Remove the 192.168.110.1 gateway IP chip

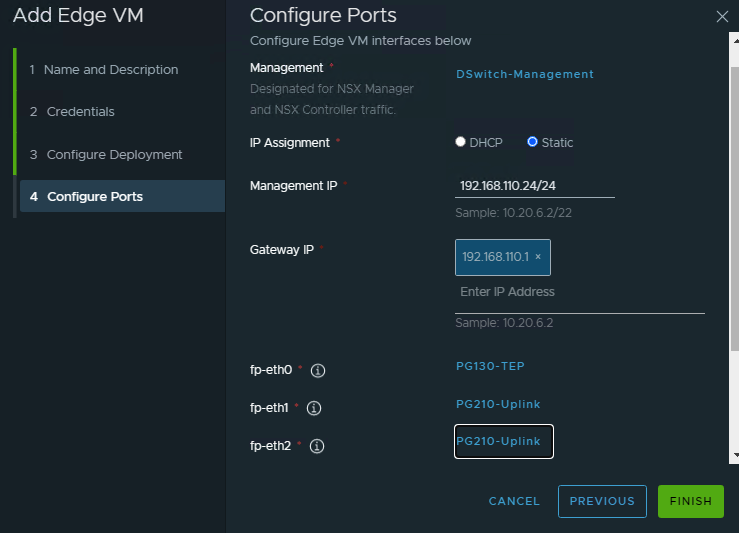(x=538, y=257)
